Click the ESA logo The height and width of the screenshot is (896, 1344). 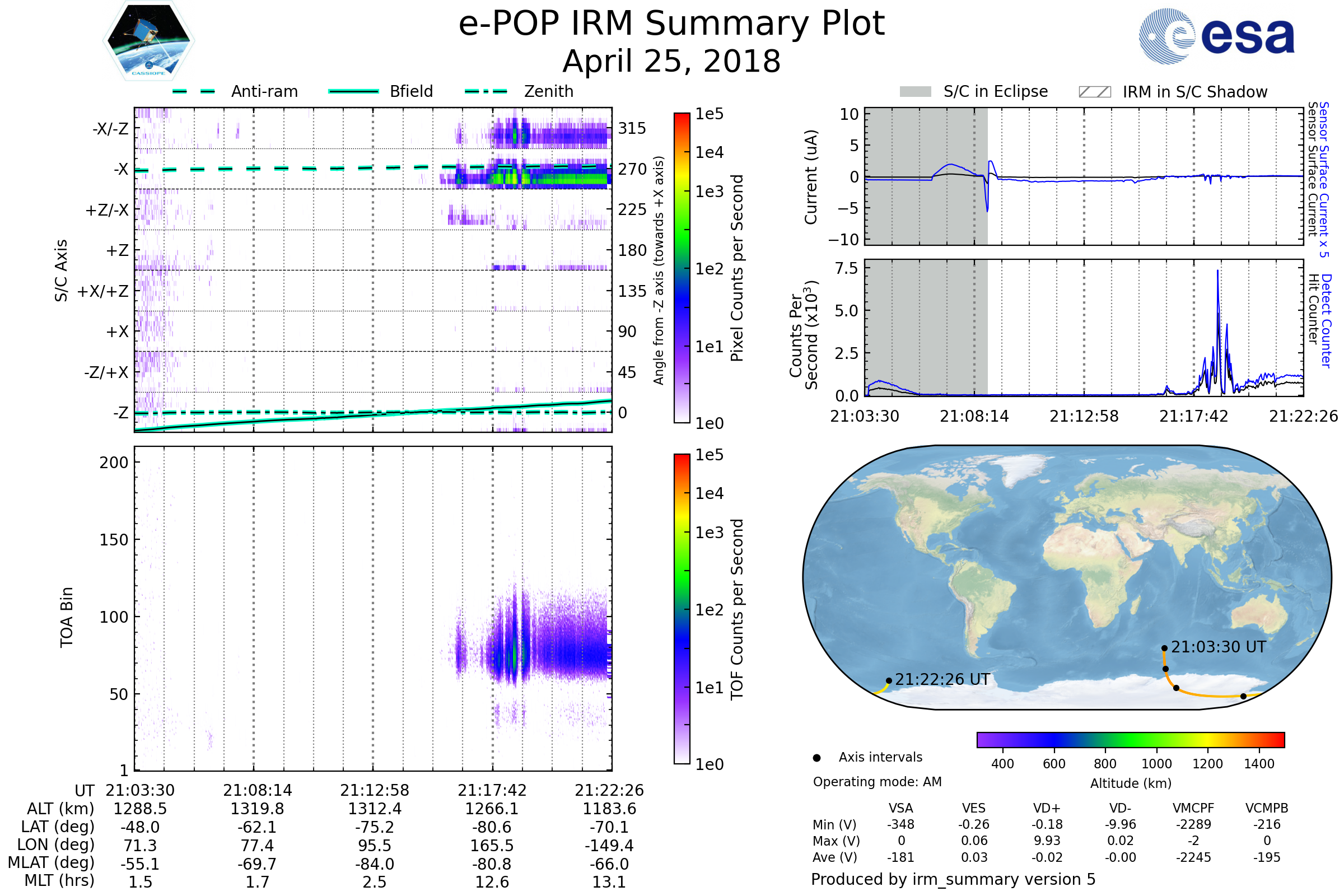pos(1216,36)
